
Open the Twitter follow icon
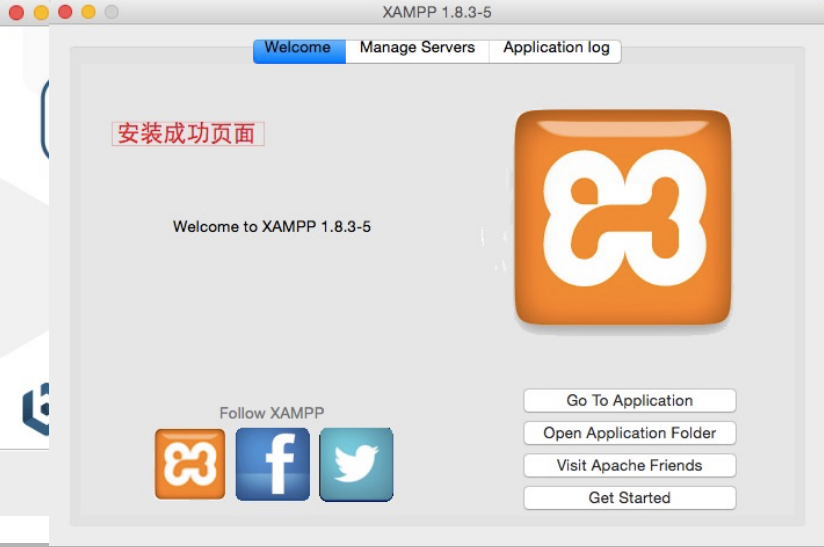pos(356,465)
